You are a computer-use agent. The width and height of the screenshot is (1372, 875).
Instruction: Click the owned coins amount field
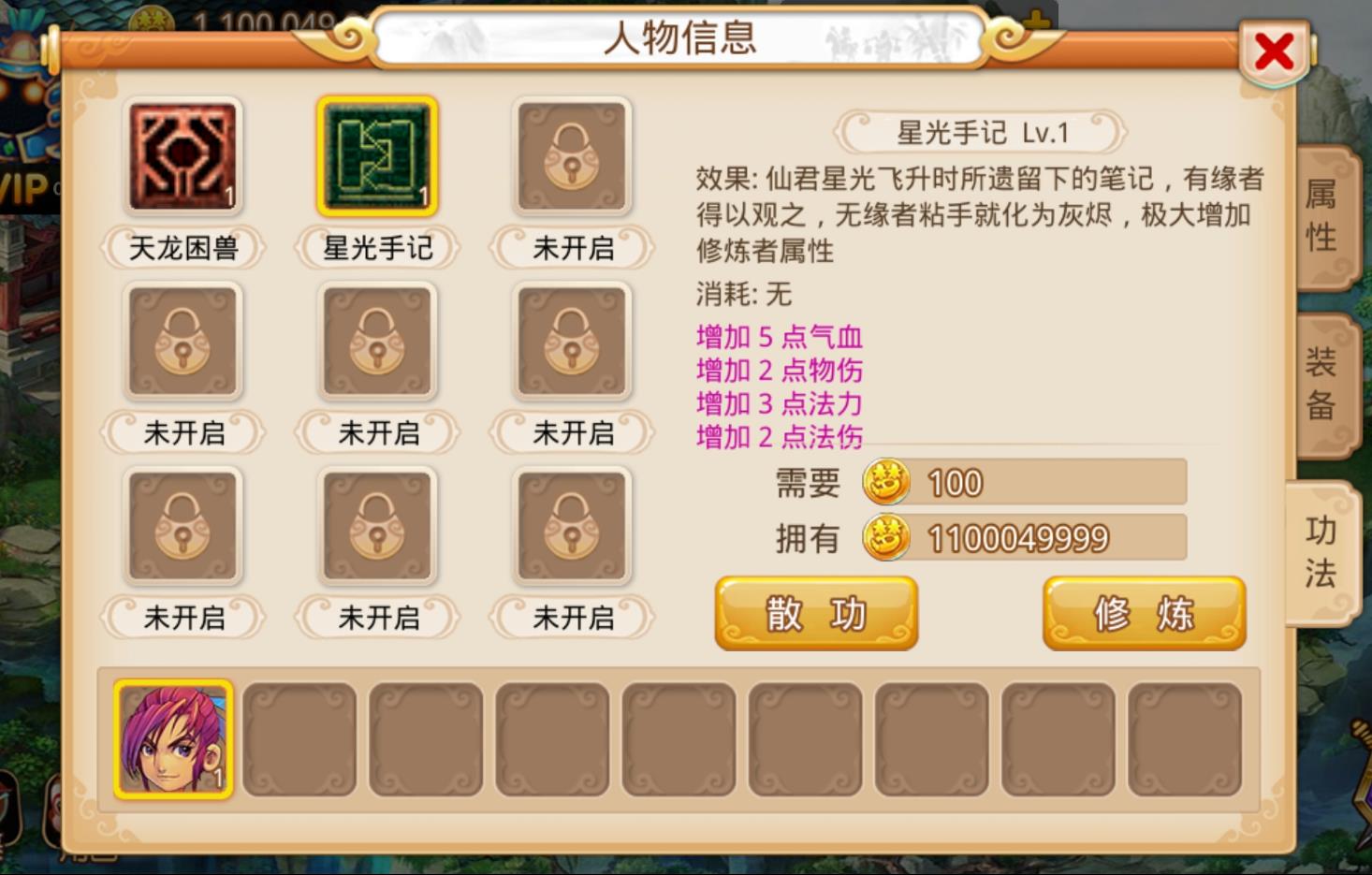[x=1025, y=537]
